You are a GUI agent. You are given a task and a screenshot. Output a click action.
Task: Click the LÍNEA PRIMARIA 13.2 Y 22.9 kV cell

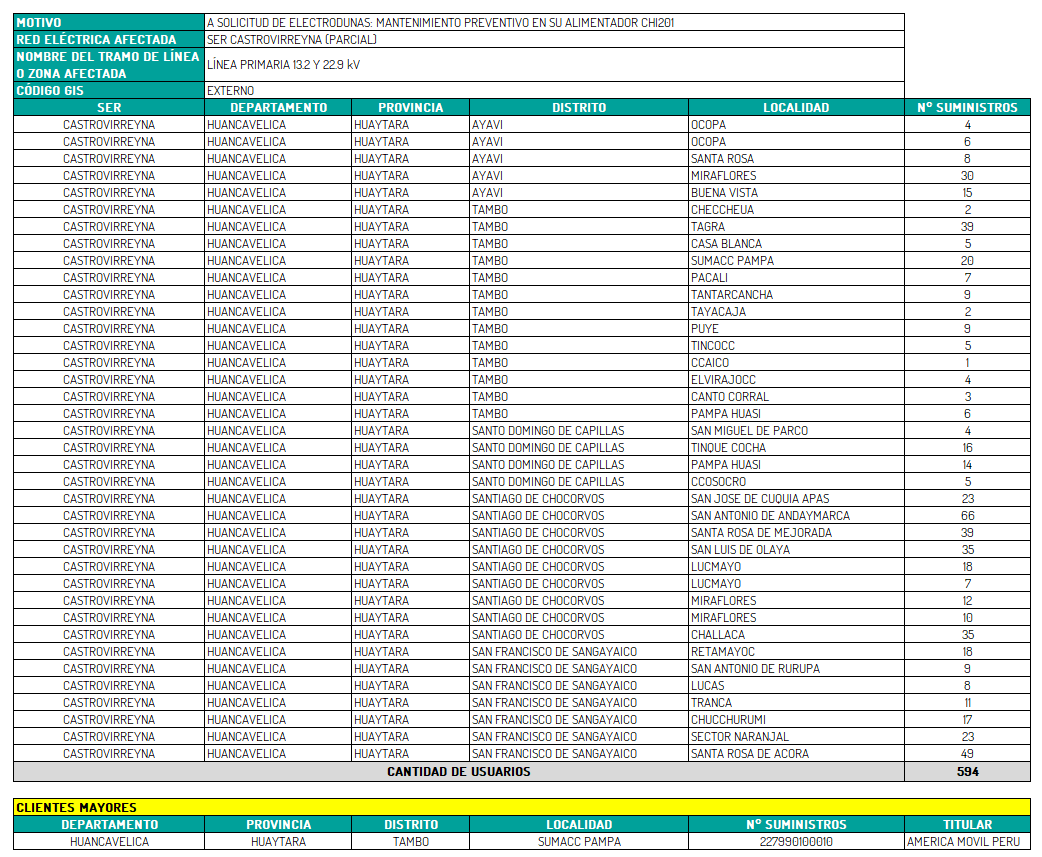(554, 65)
